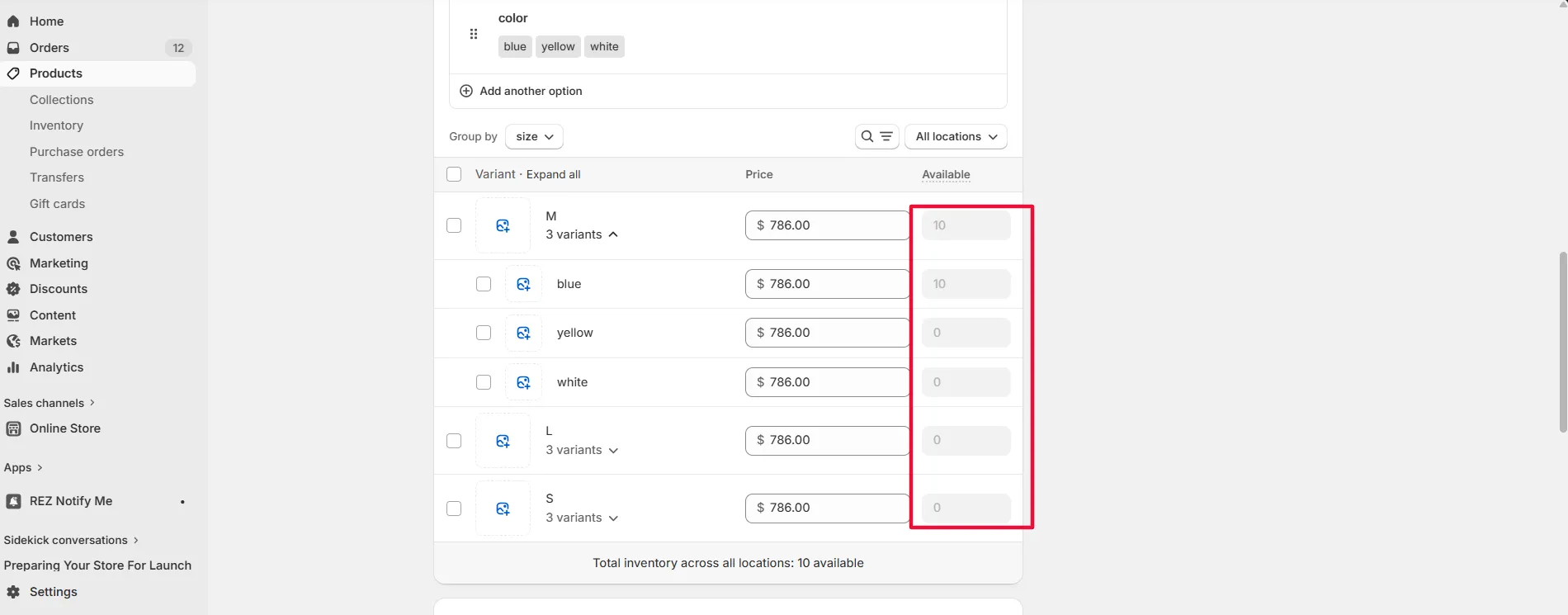Click Add another option
The width and height of the screenshot is (1568, 615).
pos(521,91)
